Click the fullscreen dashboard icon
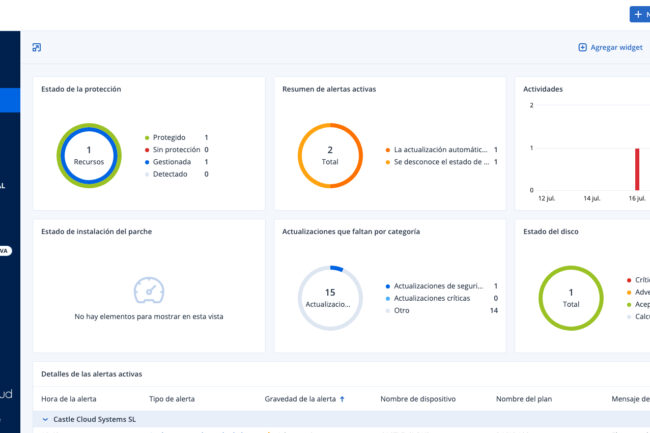Screen dimensions: 650x433 coord(37,48)
